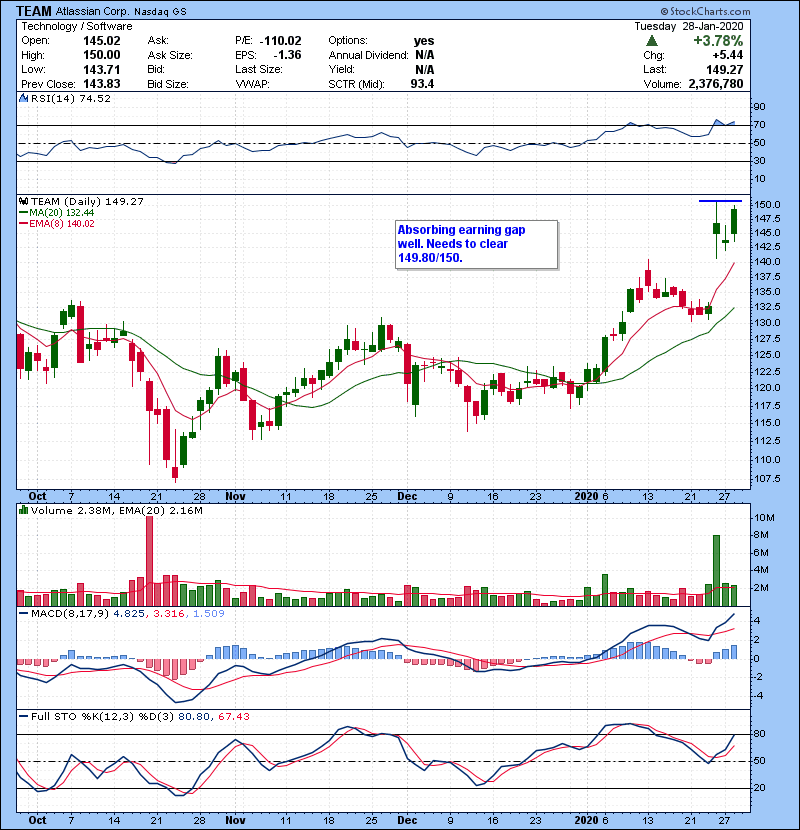Click the MA(20) 132.44 legend entry
800x830 pixels.
coord(57,212)
